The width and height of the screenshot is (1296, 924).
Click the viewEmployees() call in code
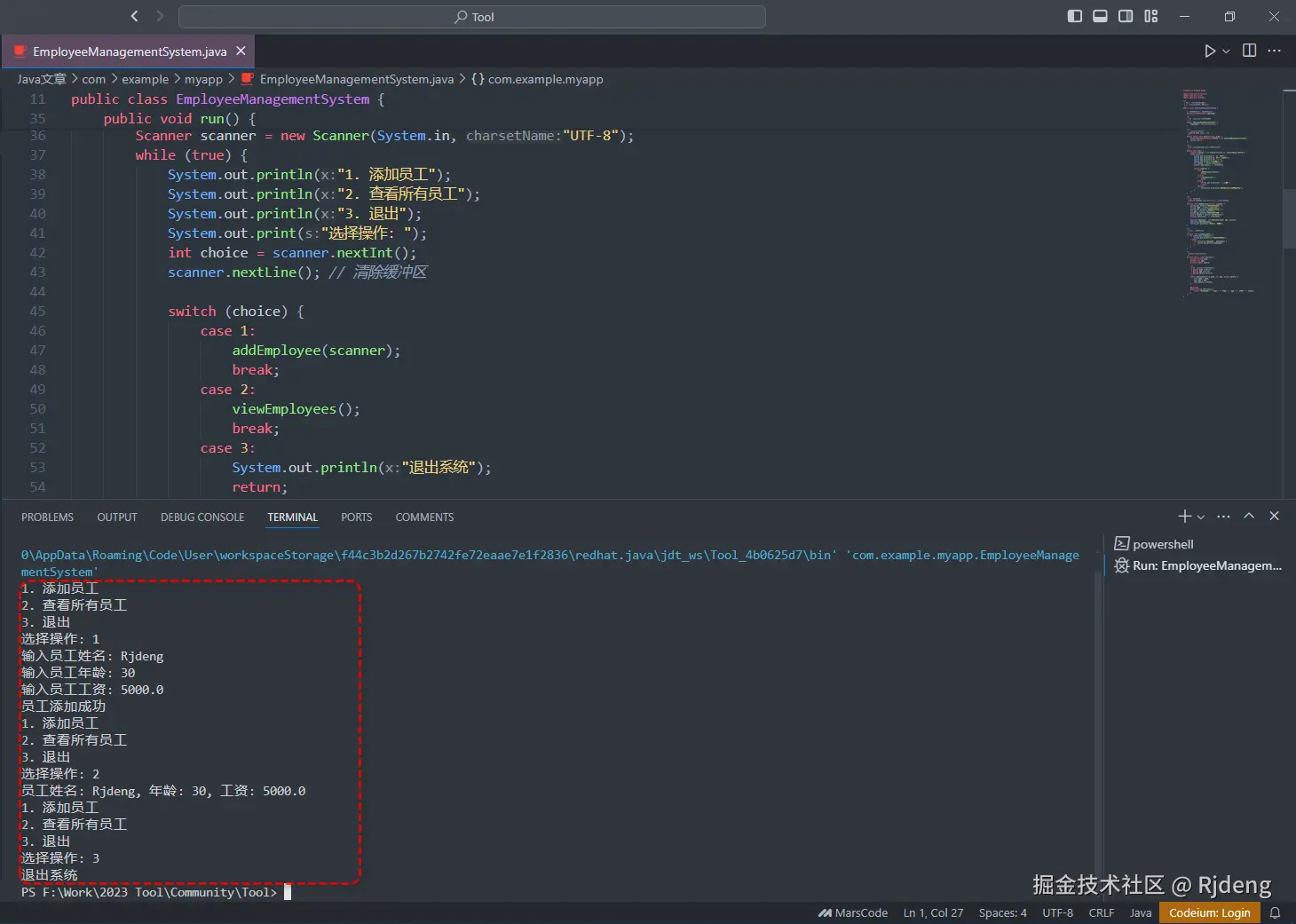(x=296, y=409)
